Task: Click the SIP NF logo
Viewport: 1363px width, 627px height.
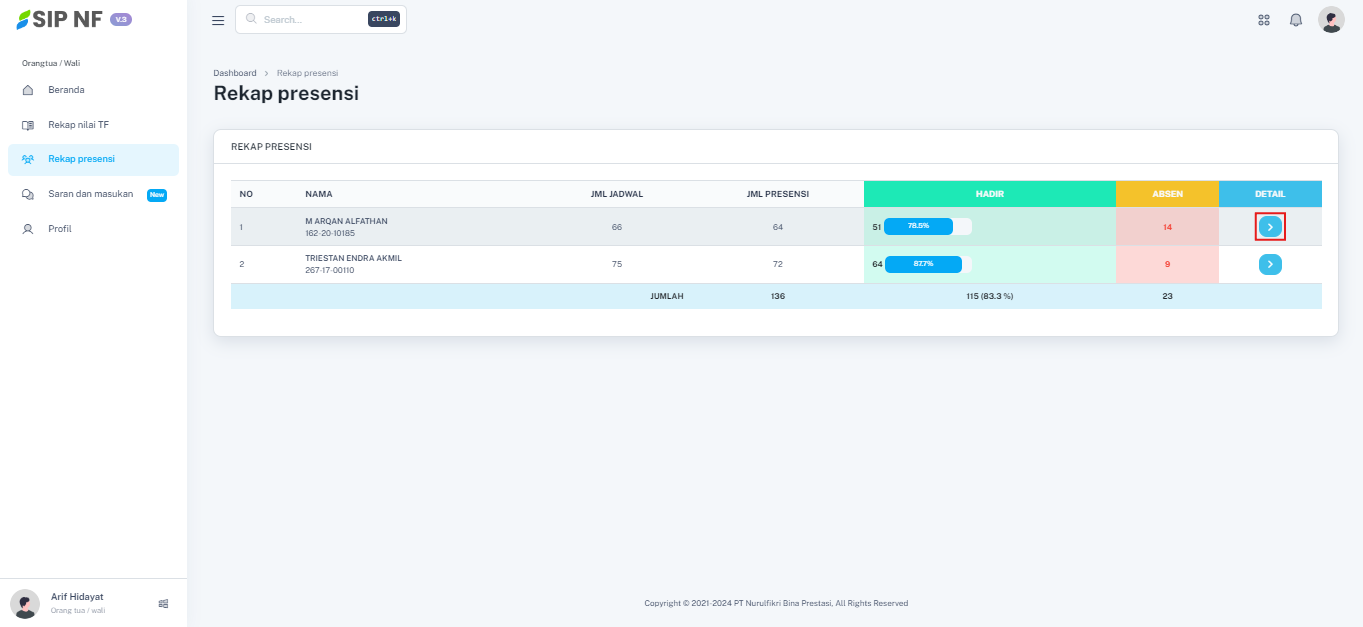Action: coord(60,19)
